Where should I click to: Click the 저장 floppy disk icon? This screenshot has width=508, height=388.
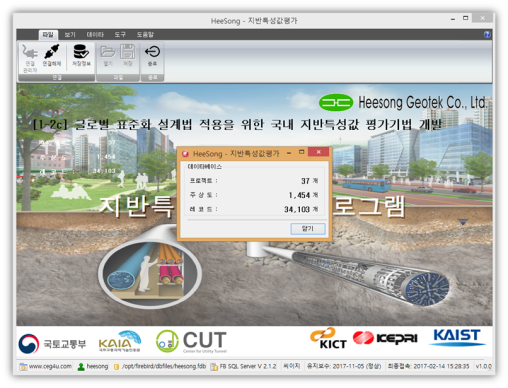[x=128, y=51]
